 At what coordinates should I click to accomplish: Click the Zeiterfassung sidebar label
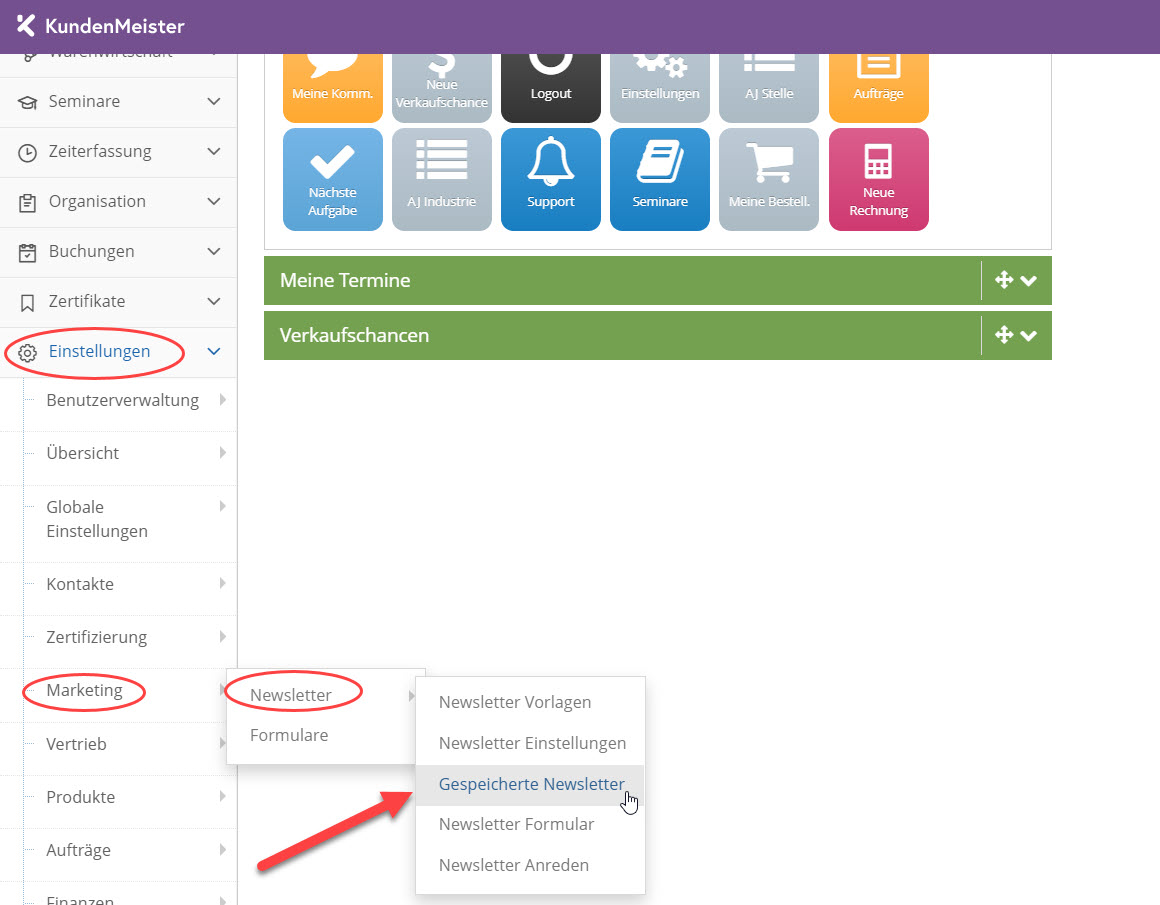(100, 152)
